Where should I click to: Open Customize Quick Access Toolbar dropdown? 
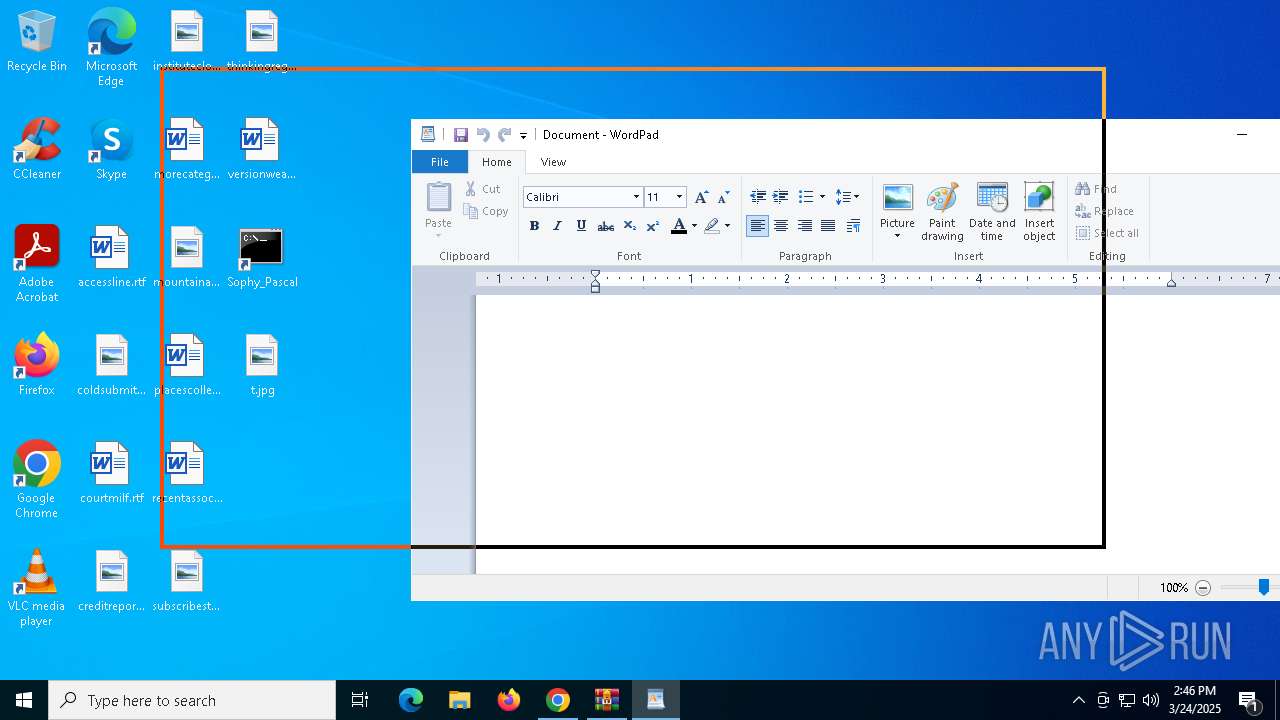click(x=523, y=136)
